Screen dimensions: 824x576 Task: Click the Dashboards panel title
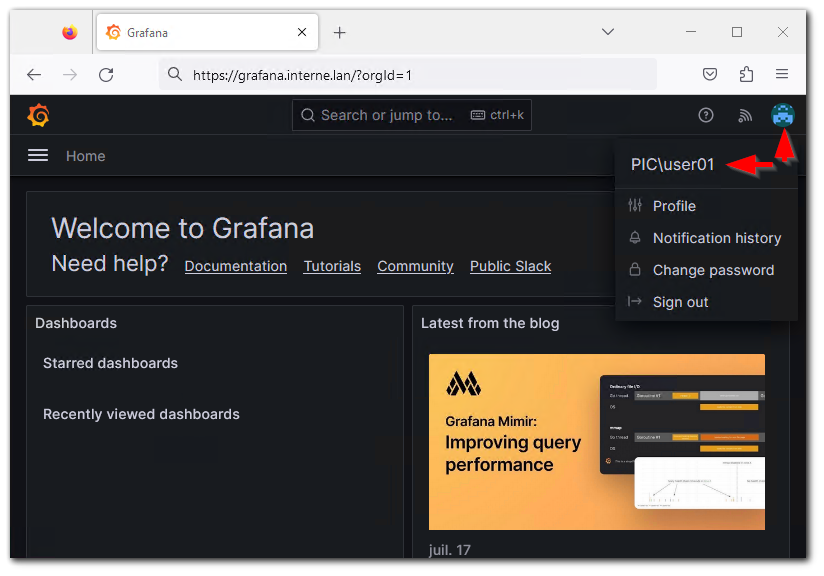(x=76, y=323)
